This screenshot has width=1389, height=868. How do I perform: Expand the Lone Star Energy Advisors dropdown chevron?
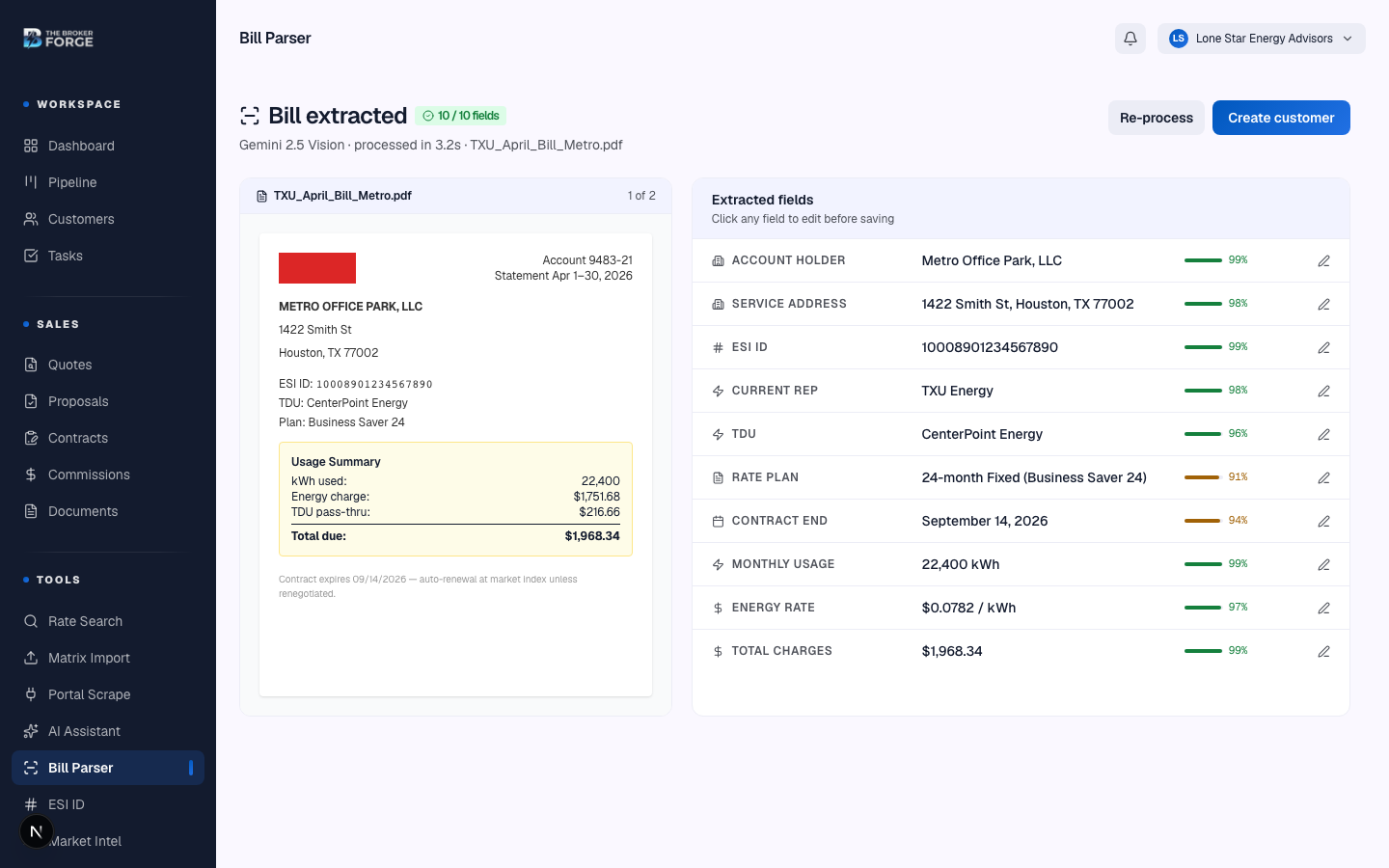click(1348, 39)
